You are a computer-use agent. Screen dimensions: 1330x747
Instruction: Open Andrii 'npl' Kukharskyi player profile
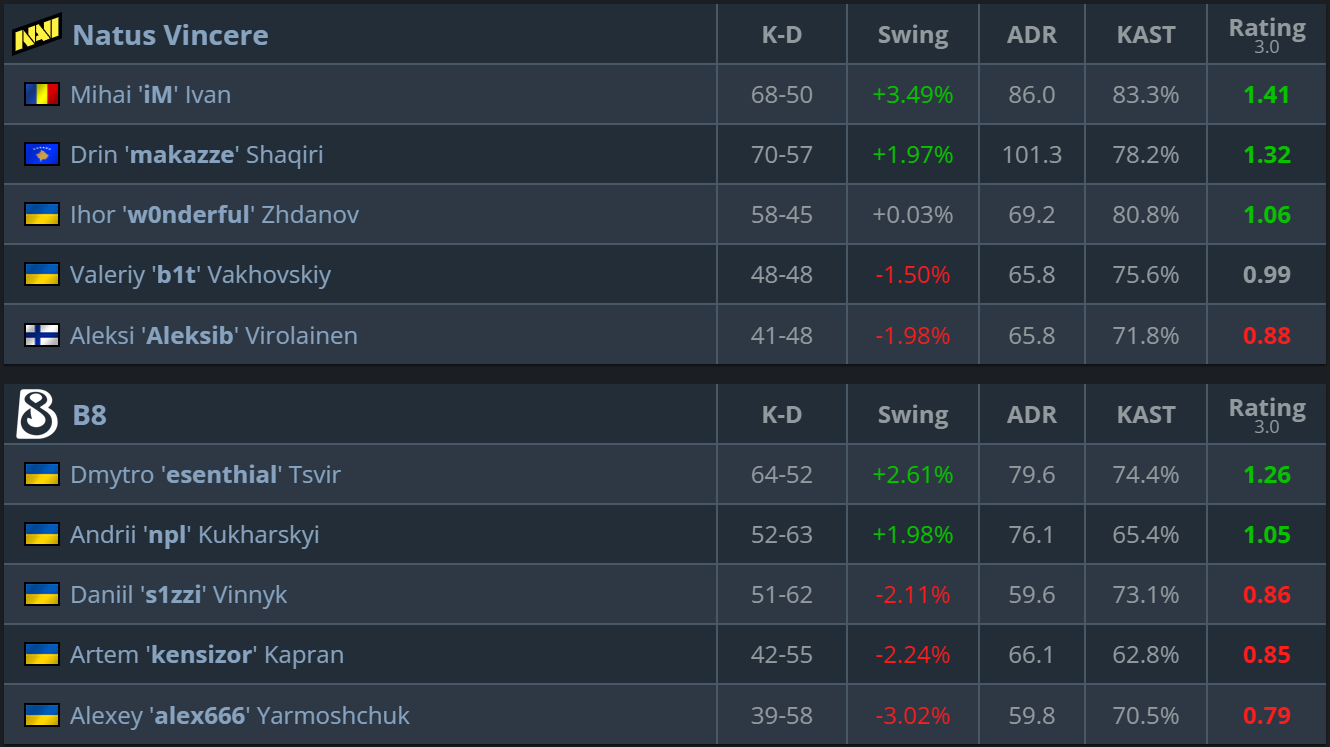(x=194, y=535)
